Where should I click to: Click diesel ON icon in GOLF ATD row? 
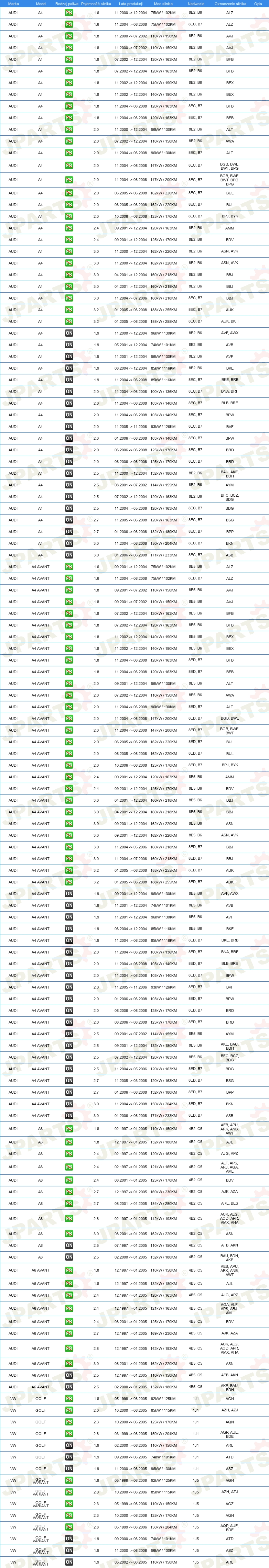point(69,1457)
